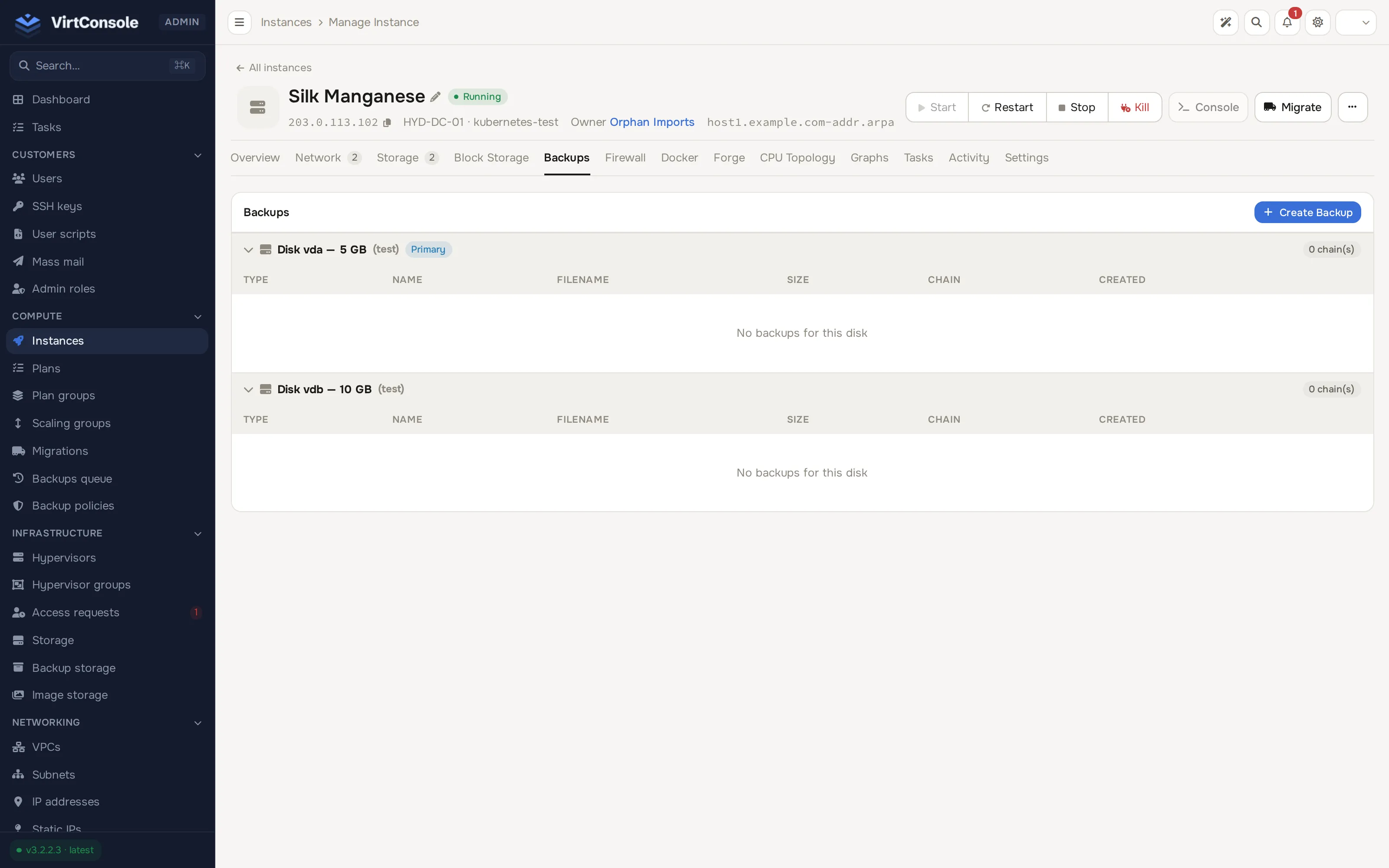Open the settings gear icon in top bar

coord(1318,23)
